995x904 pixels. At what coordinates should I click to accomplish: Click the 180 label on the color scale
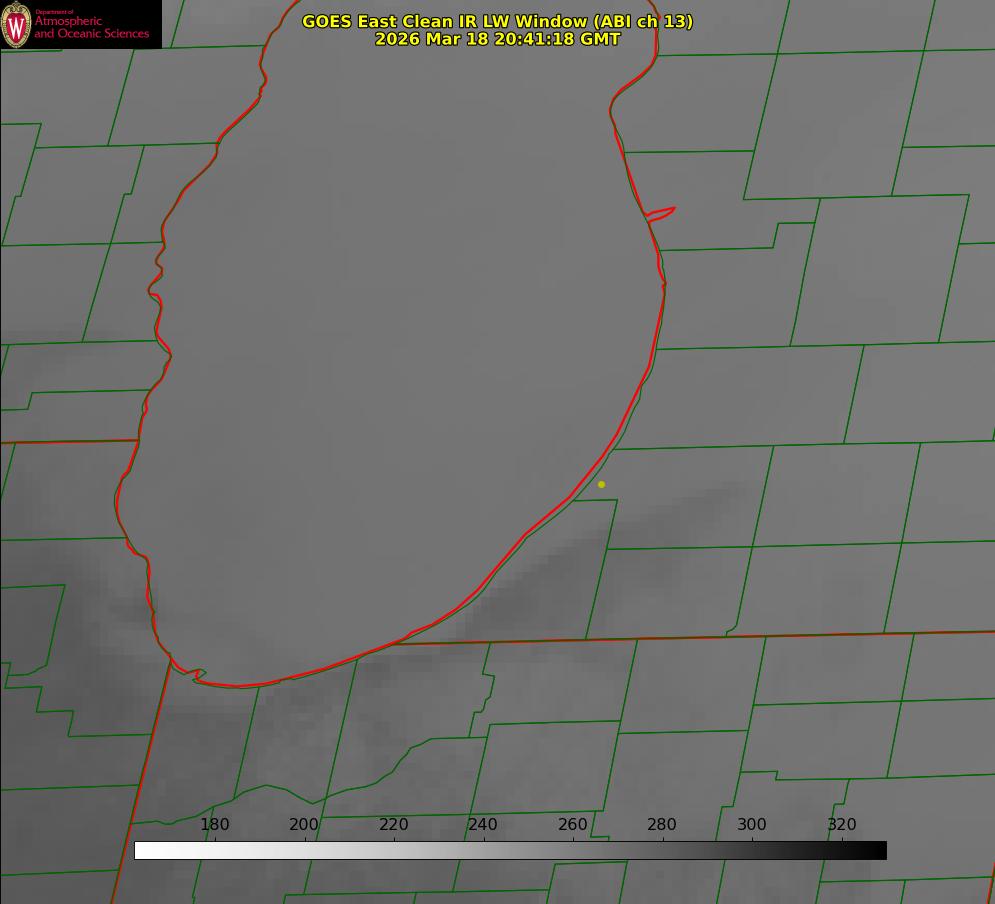point(214,825)
